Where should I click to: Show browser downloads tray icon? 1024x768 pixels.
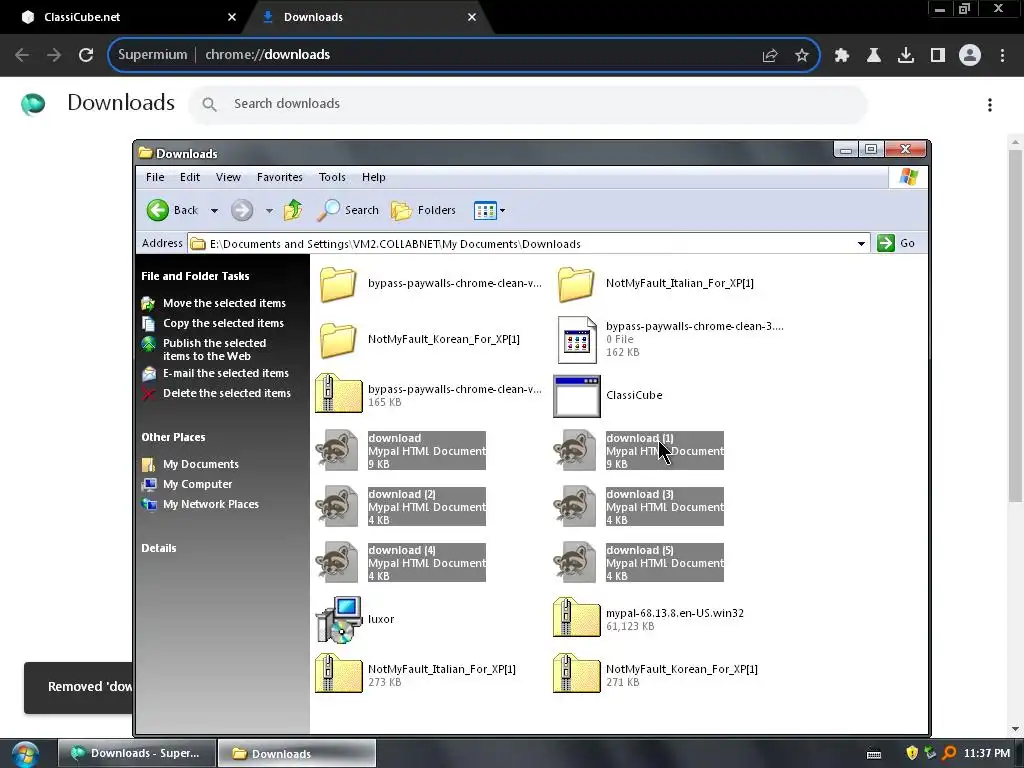906,56
